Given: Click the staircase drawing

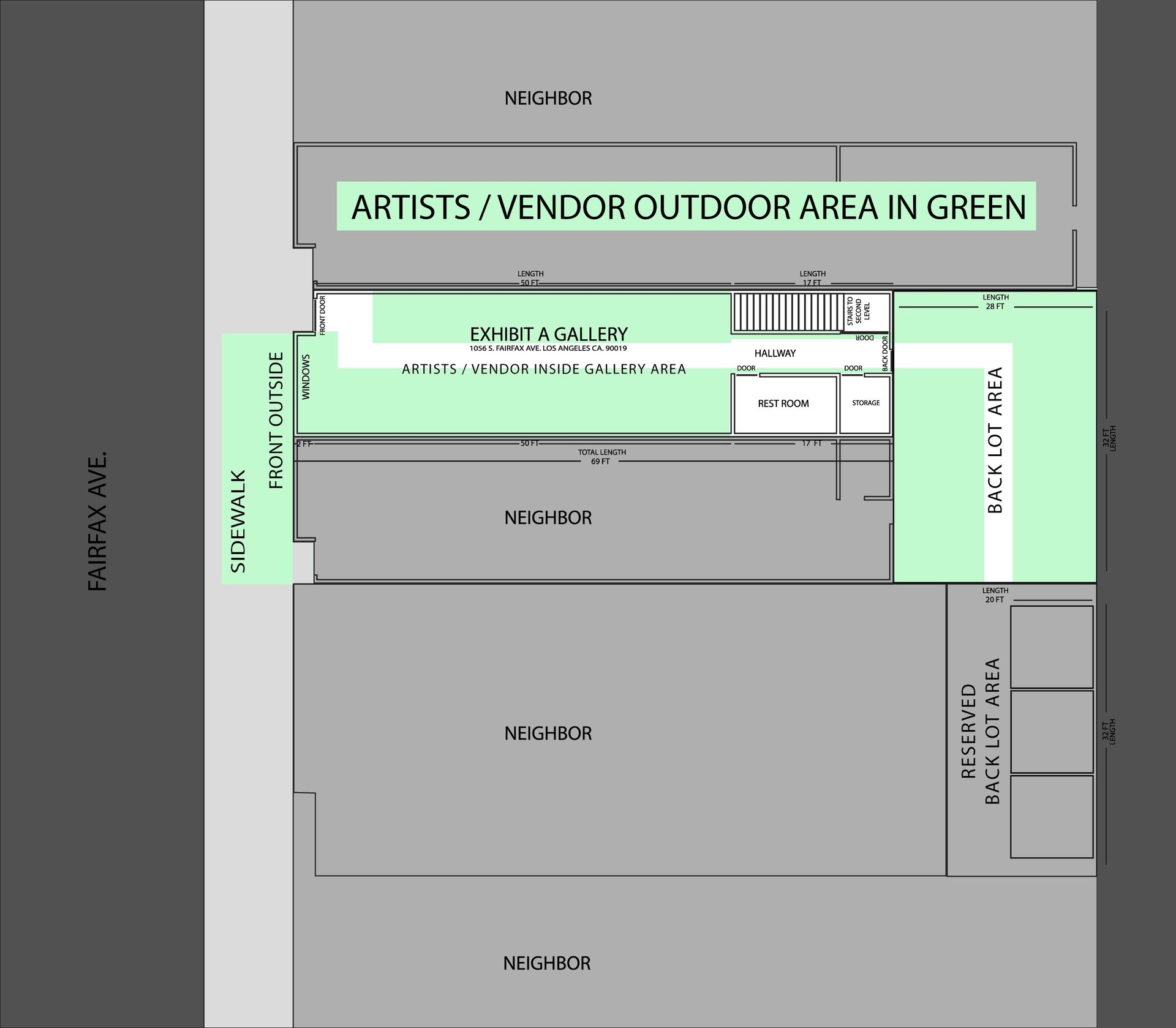Looking at the screenshot, I should click(788, 313).
